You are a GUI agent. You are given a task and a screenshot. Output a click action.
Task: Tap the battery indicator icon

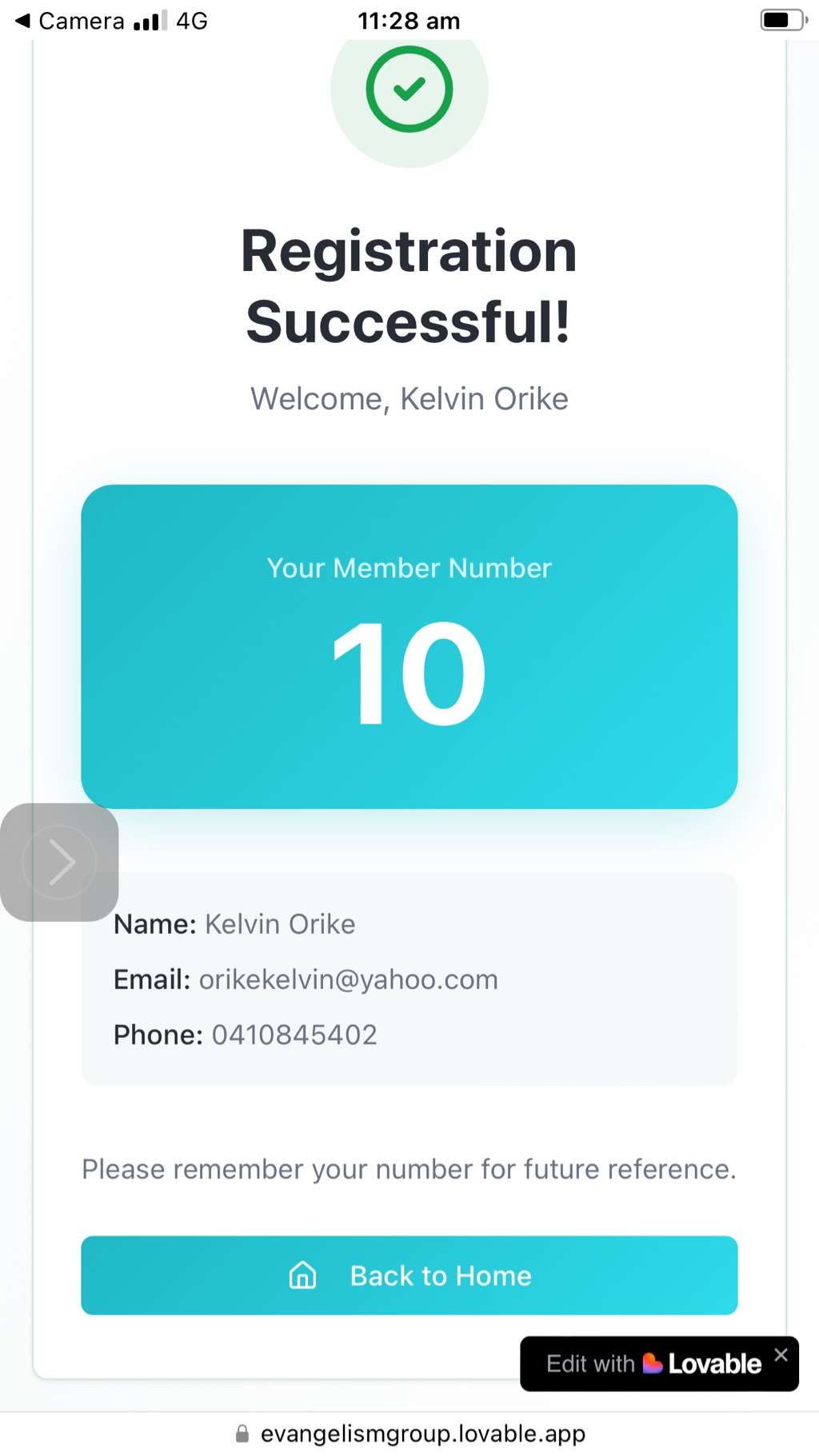pyautogui.click(x=782, y=20)
